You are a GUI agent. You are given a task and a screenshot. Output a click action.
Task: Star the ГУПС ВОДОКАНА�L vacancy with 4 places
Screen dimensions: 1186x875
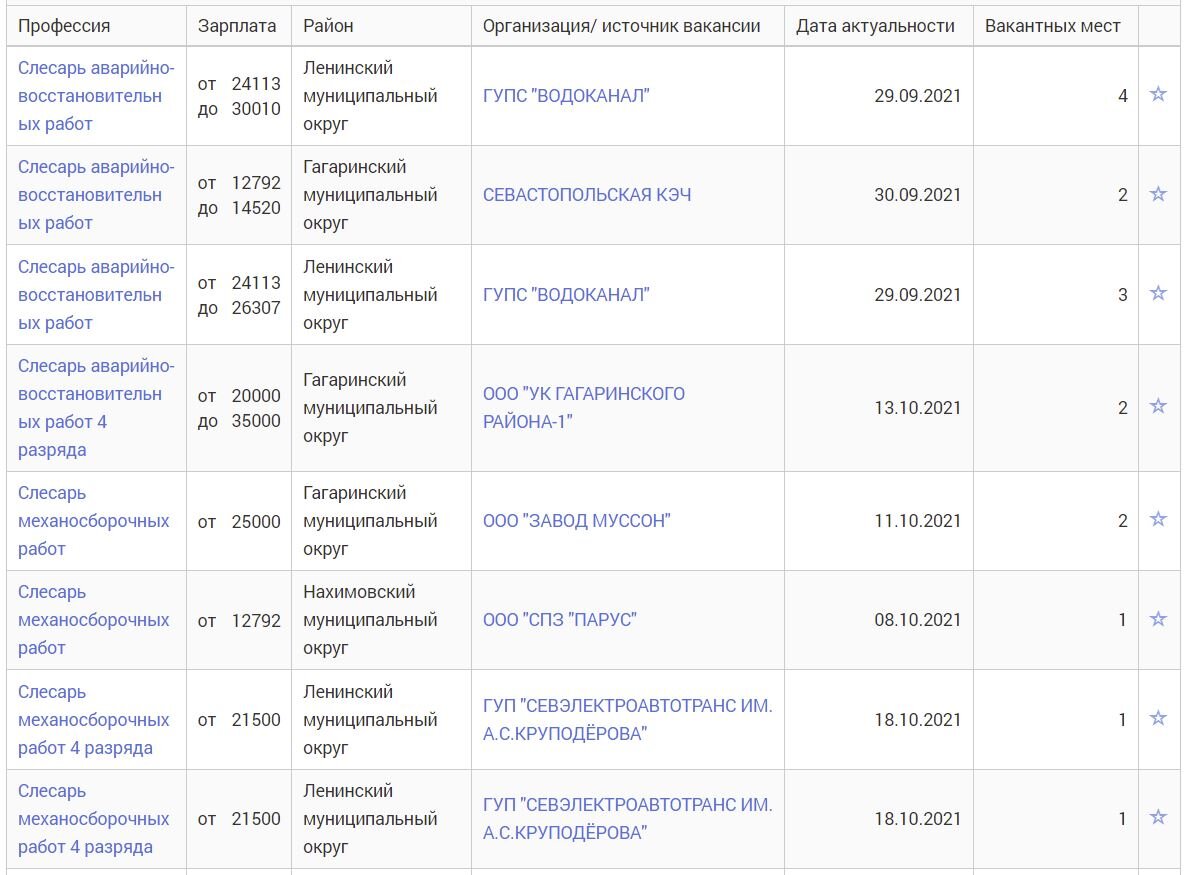click(x=1158, y=95)
